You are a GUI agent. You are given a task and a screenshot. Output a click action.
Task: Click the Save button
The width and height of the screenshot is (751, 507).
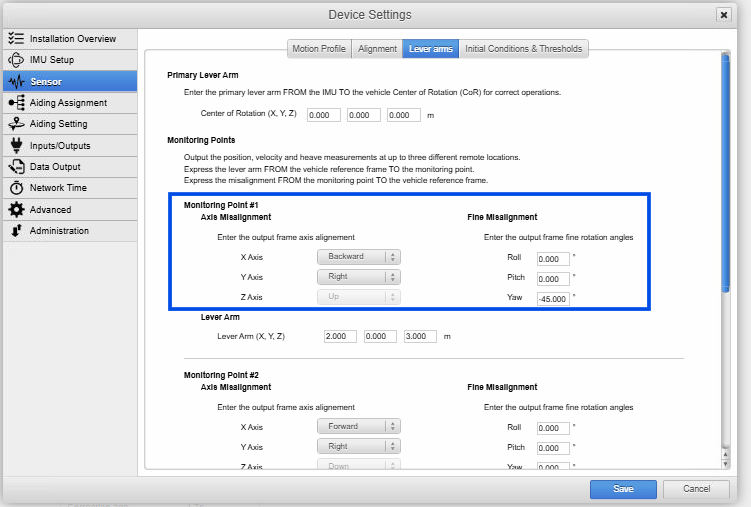pyautogui.click(x=623, y=489)
